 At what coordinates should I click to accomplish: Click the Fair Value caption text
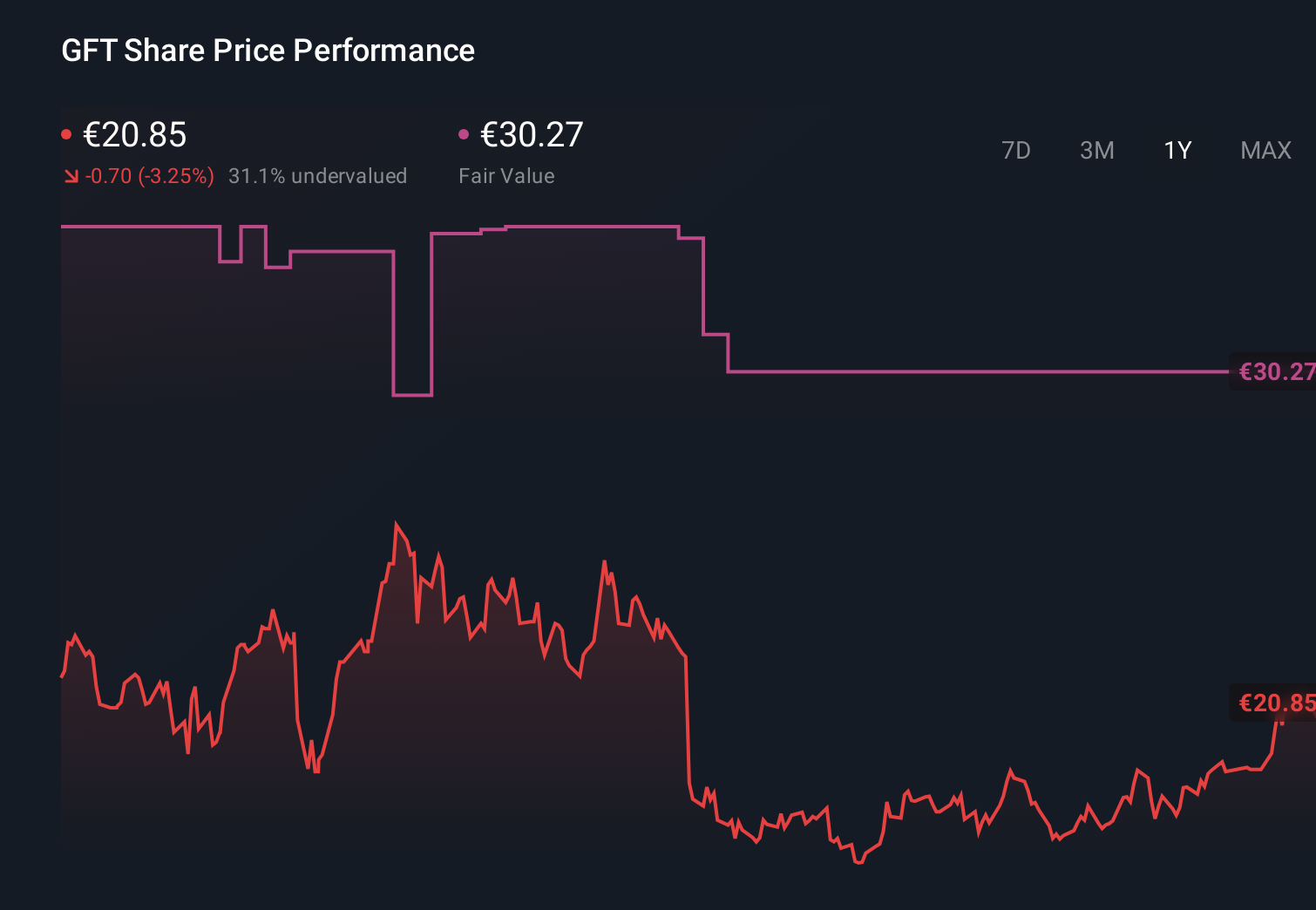pyautogui.click(x=506, y=175)
